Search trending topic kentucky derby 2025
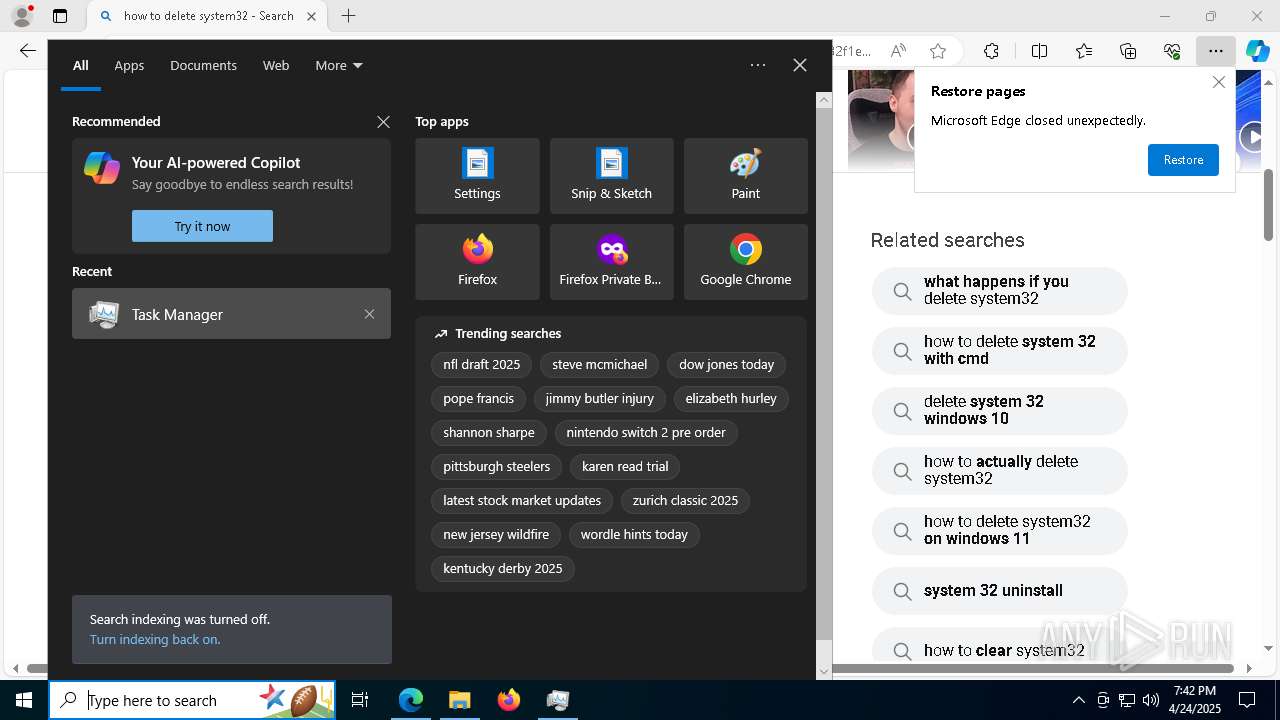Viewport: 1280px width, 720px height. [x=503, y=568]
